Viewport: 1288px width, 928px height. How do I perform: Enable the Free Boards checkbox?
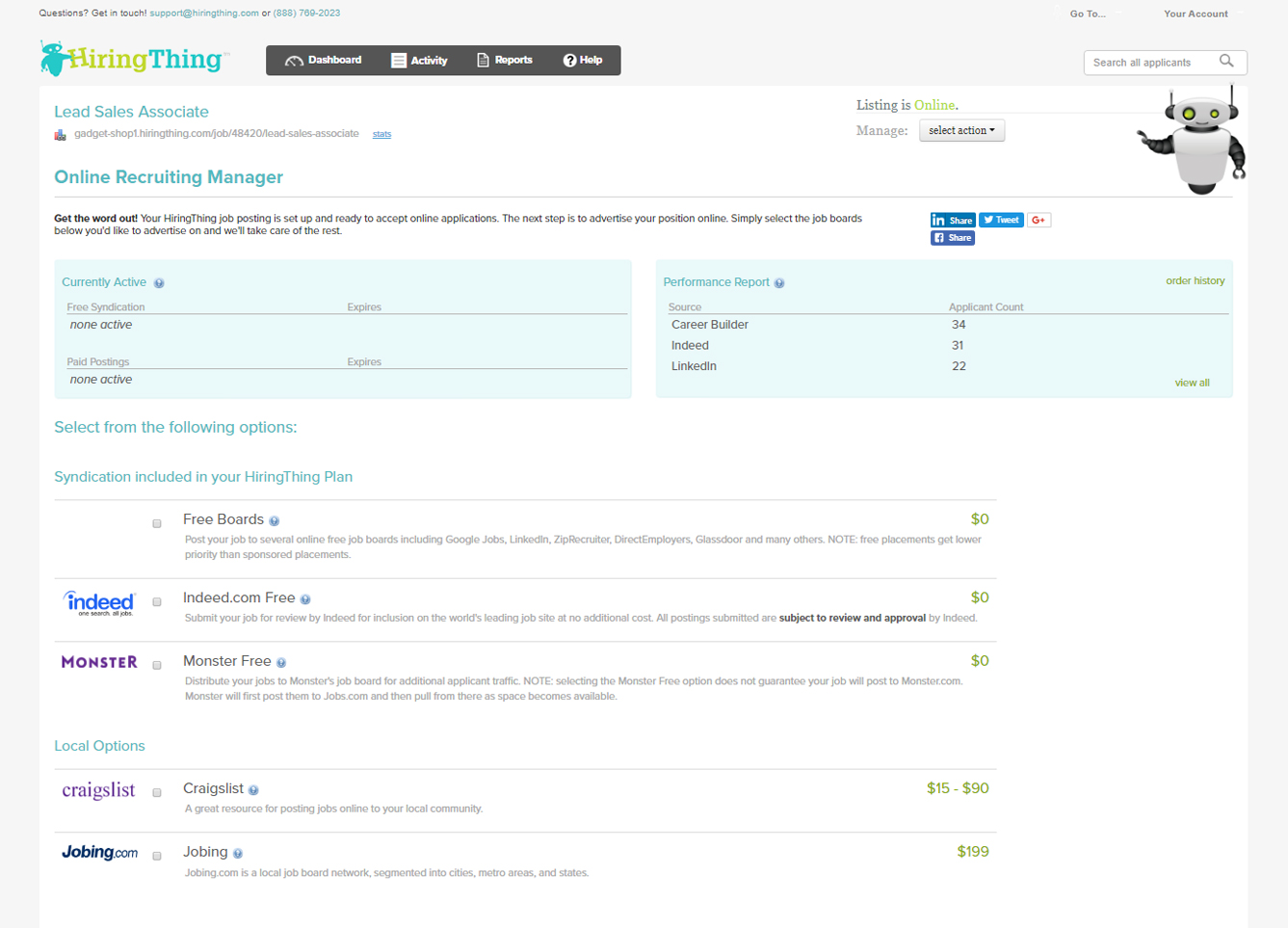click(157, 523)
